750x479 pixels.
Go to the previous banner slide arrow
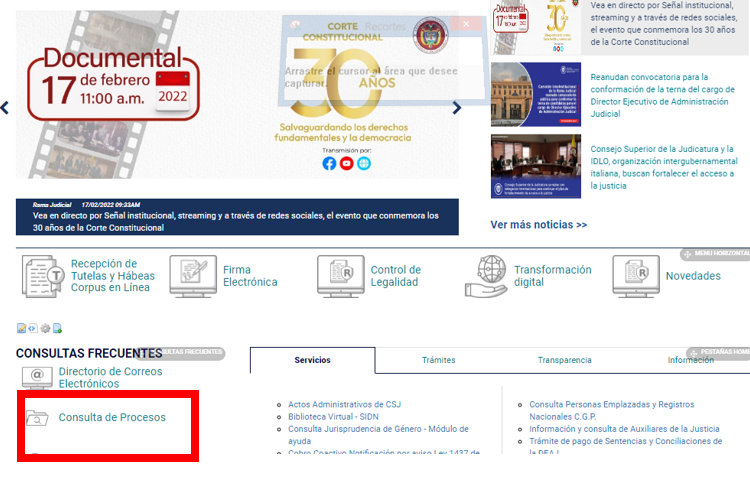click(5, 108)
